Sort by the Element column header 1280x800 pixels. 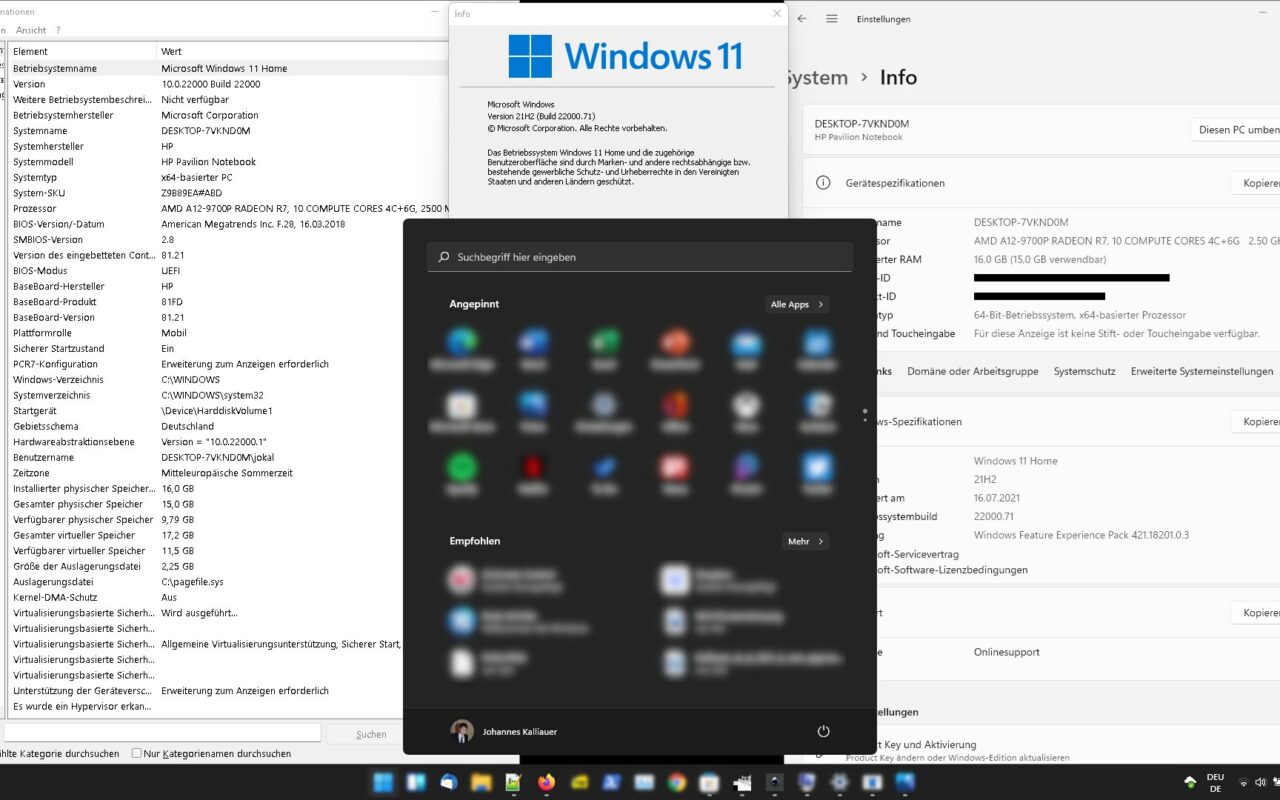coord(82,51)
